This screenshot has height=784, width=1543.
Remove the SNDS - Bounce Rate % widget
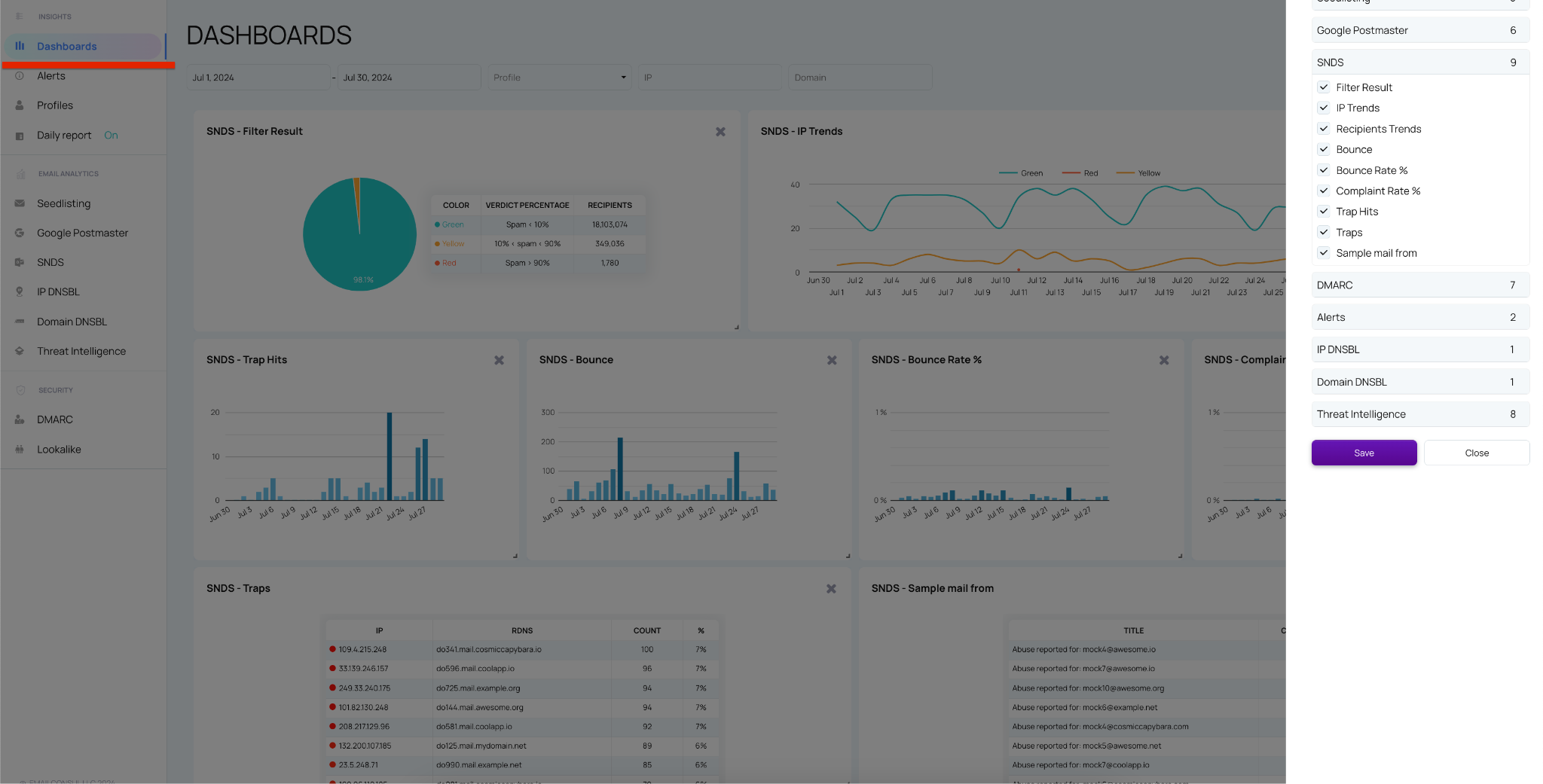pyautogui.click(x=1164, y=360)
